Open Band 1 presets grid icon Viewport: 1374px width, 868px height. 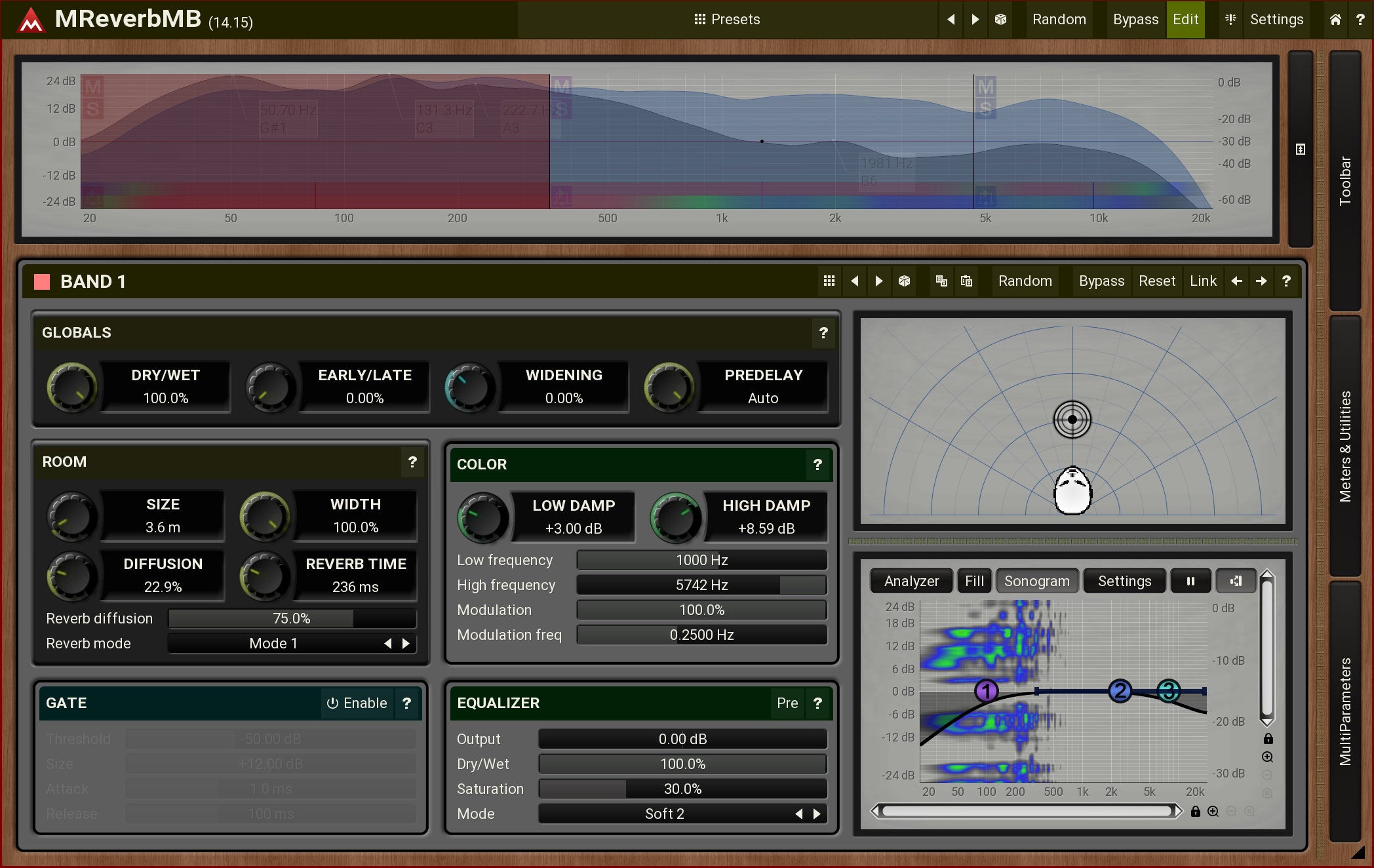[x=829, y=281]
